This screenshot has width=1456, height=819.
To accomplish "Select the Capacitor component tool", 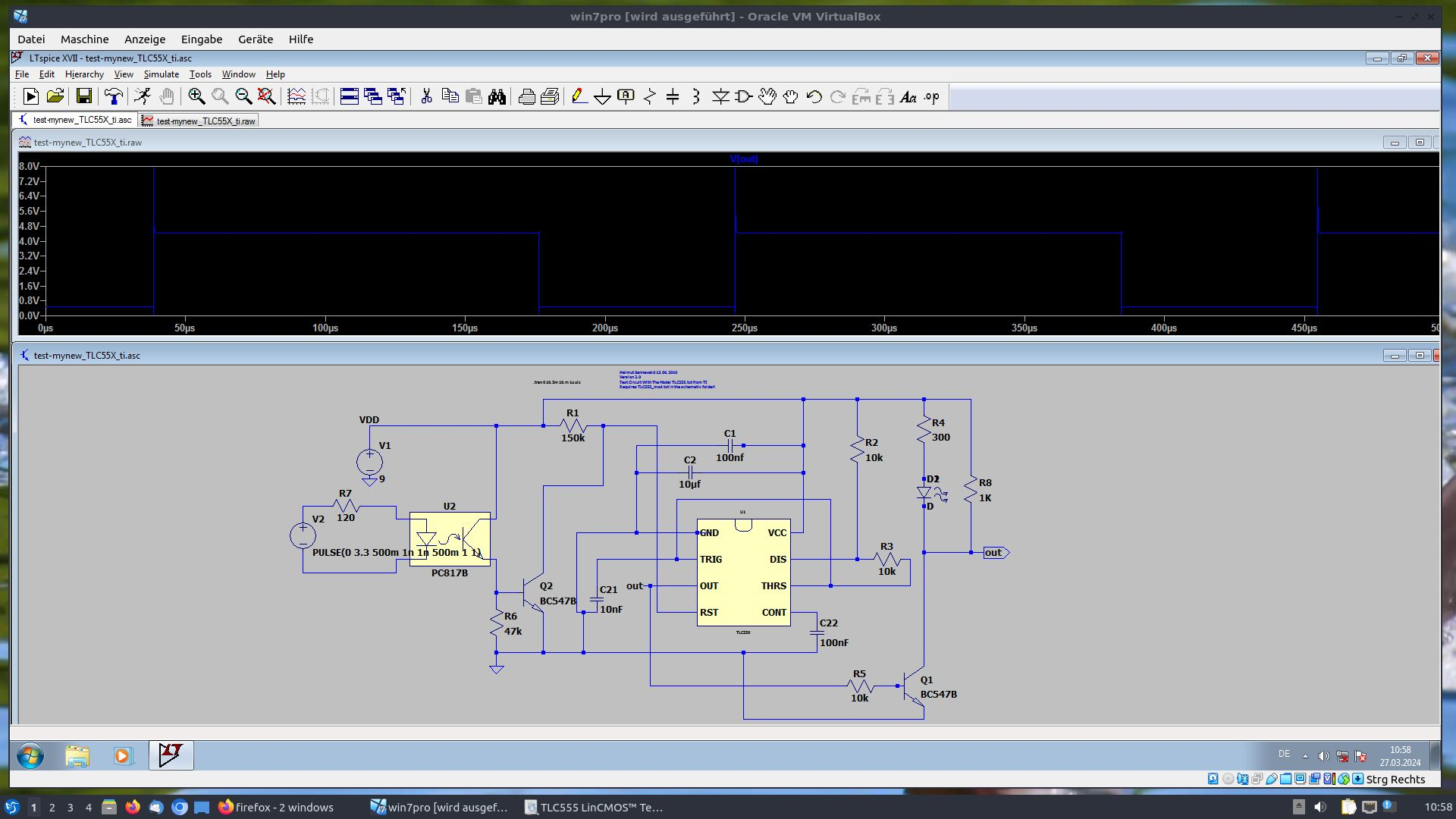I will pos(673,96).
